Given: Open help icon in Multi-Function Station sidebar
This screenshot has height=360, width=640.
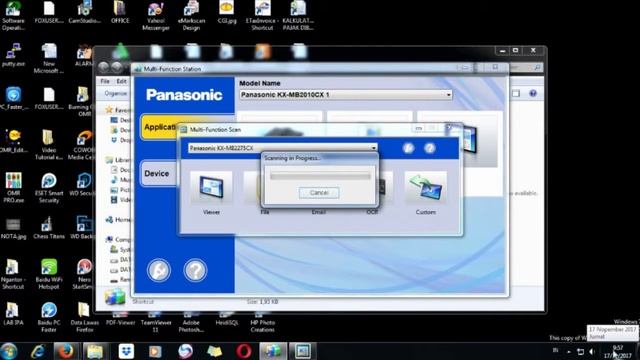Looking at the screenshot, I should click(195, 270).
